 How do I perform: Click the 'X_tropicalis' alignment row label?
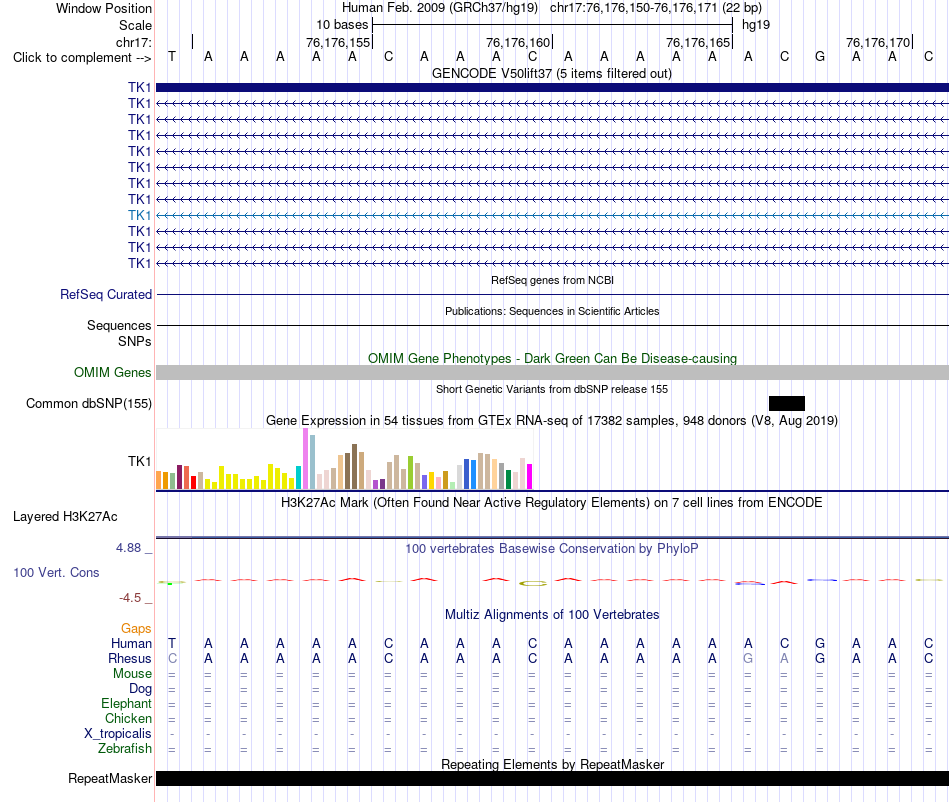click(x=118, y=734)
